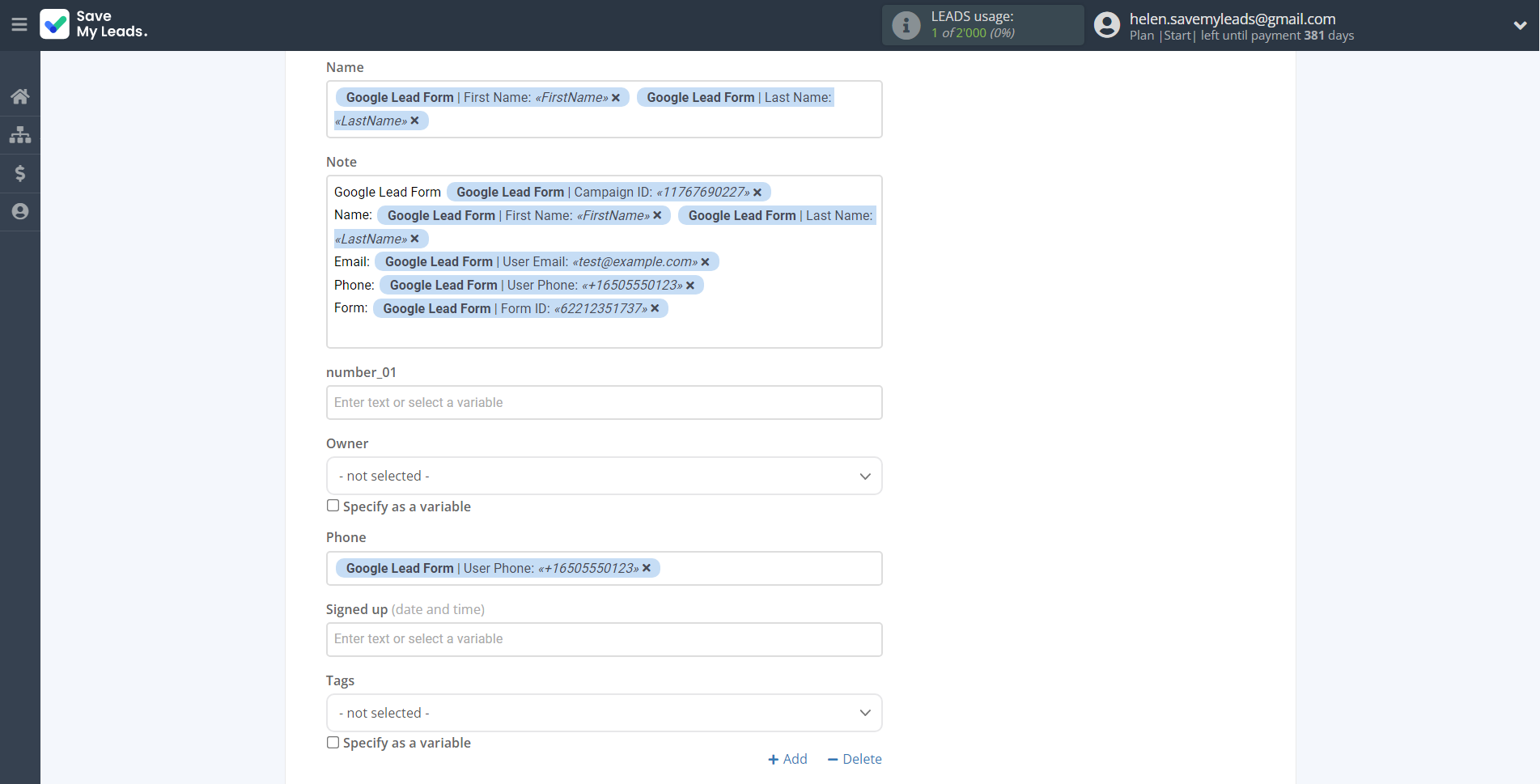Go to the home icon in sidebar

20,97
